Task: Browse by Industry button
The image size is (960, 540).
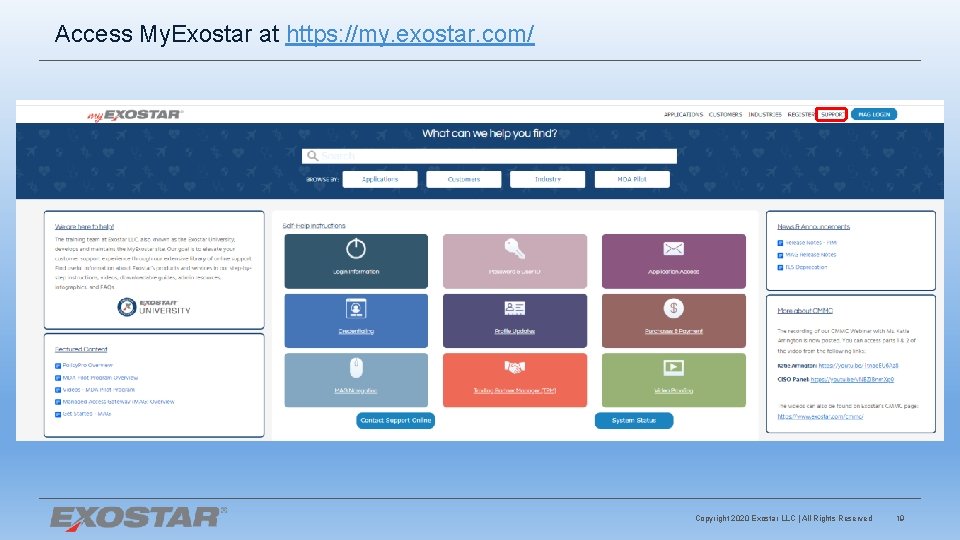Action: pos(547,179)
